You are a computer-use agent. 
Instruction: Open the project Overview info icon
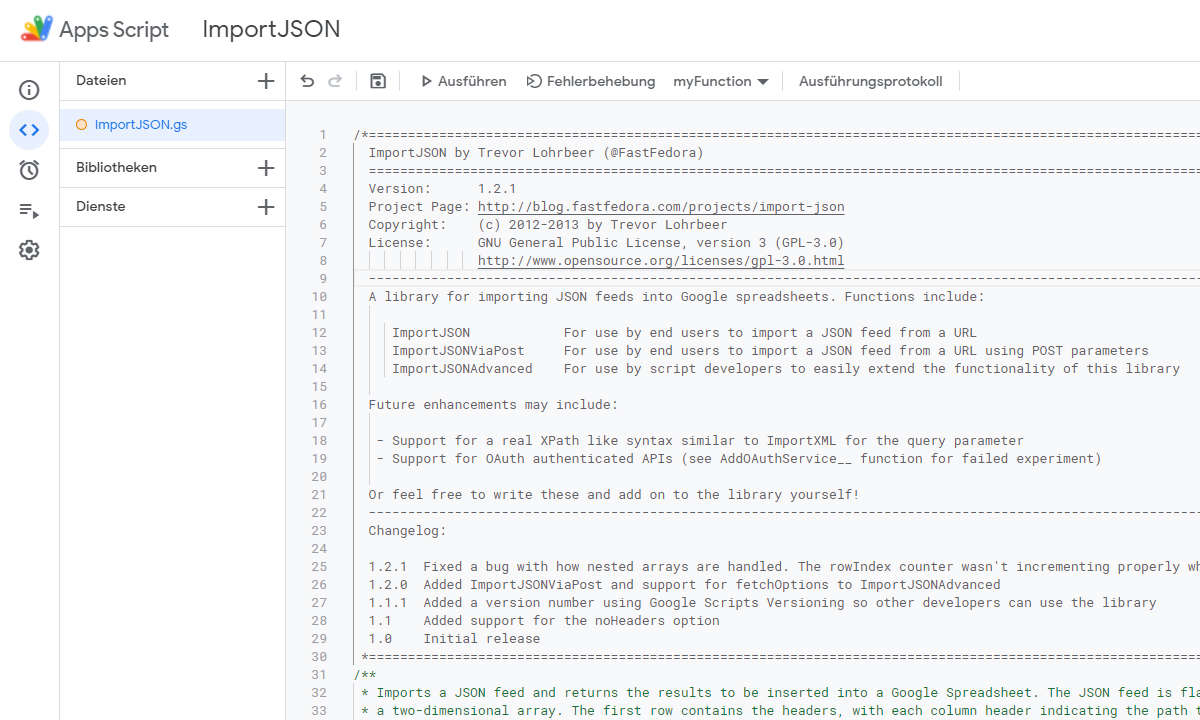click(x=29, y=90)
